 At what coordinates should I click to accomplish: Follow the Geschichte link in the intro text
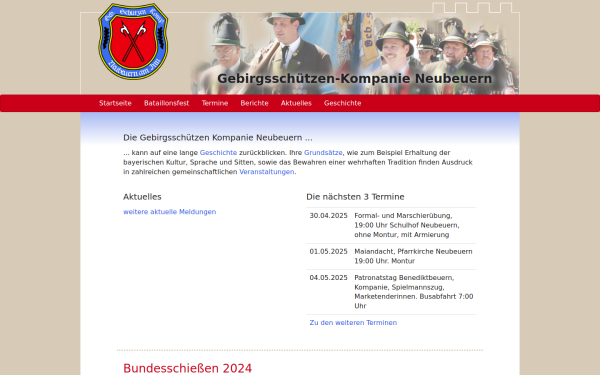coord(218,152)
